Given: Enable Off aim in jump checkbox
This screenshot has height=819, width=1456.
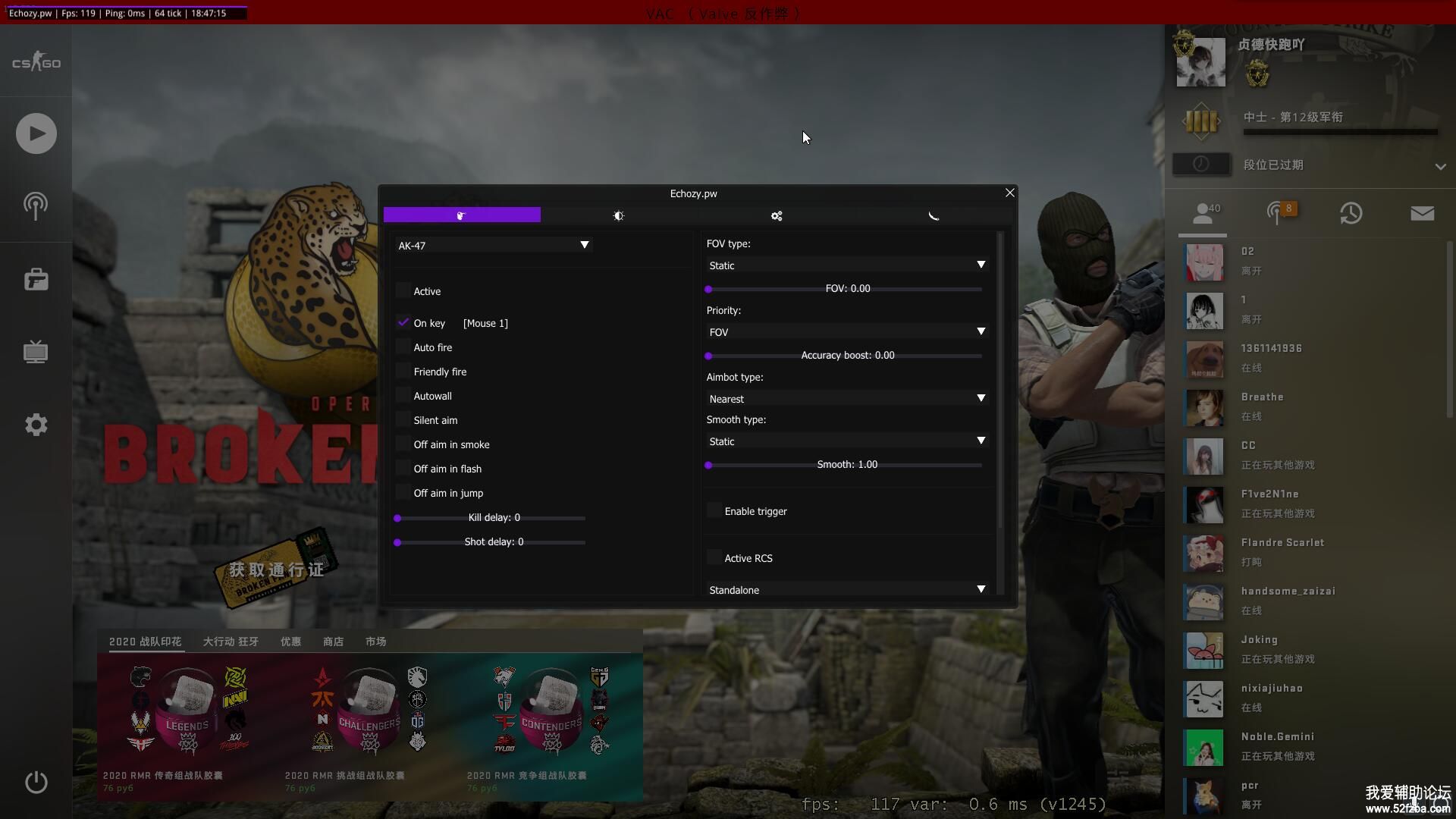Looking at the screenshot, I should [403, 492].
